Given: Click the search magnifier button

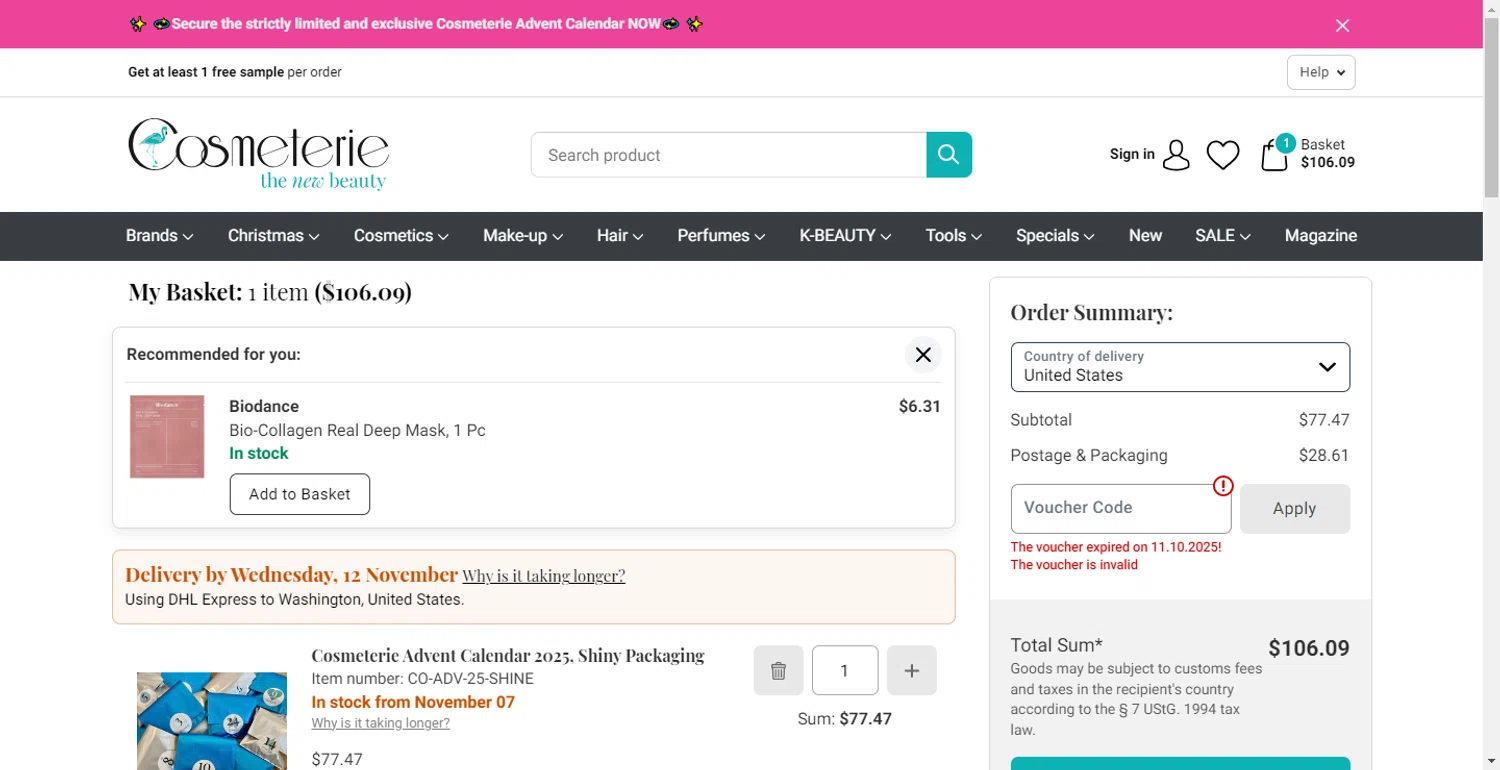Looking at the screenshot, I should [x=949, y=155].
